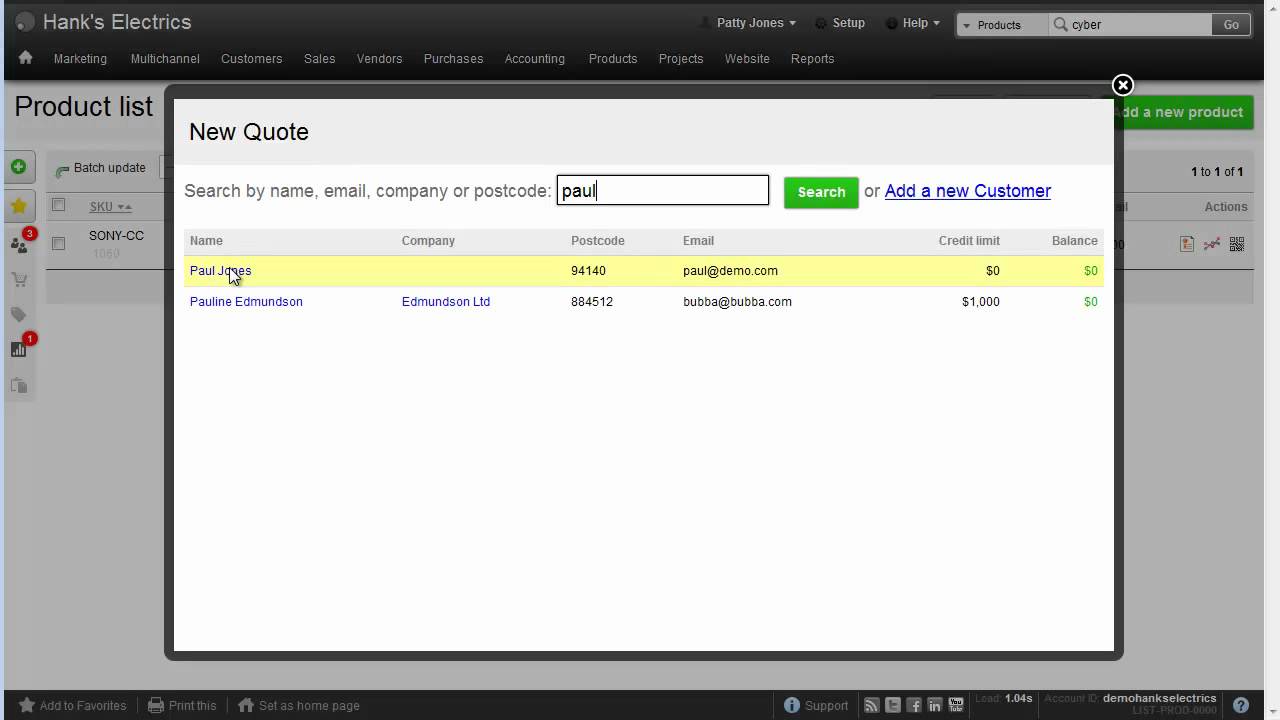
Task: Click the paul@demo.com email cell
Action: tap(730, 271)
